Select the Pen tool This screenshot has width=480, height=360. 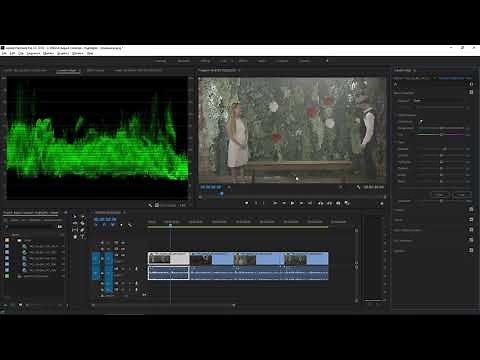click(82, 230)
